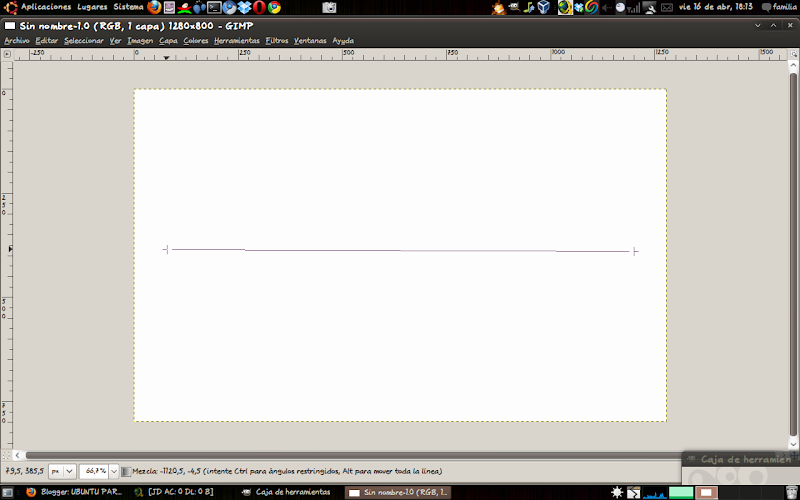
Task: Launch Firefox from the top panel
Action: point(154,7)
